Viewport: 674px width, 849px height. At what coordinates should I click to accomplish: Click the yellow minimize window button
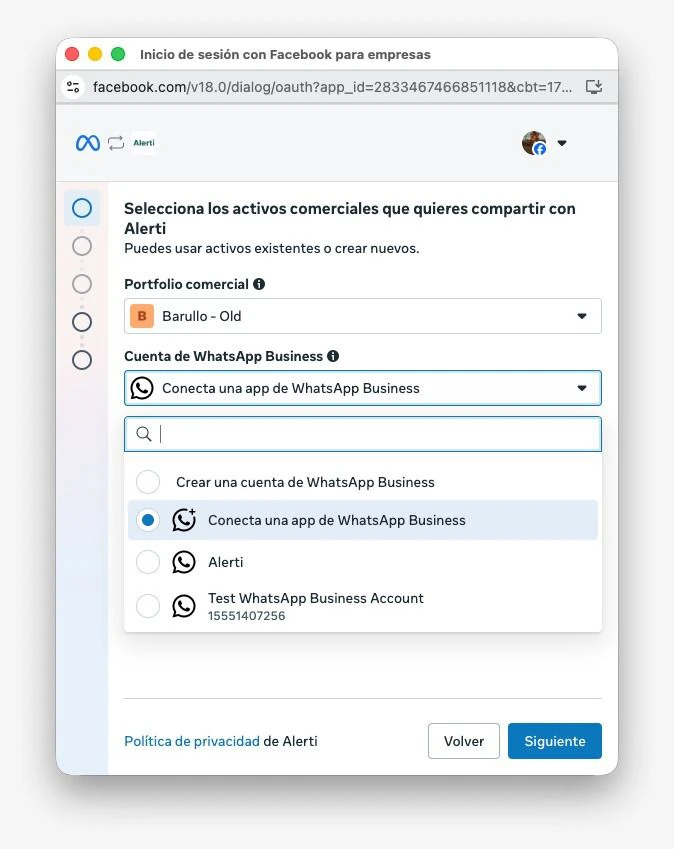[x=95, y=54]
